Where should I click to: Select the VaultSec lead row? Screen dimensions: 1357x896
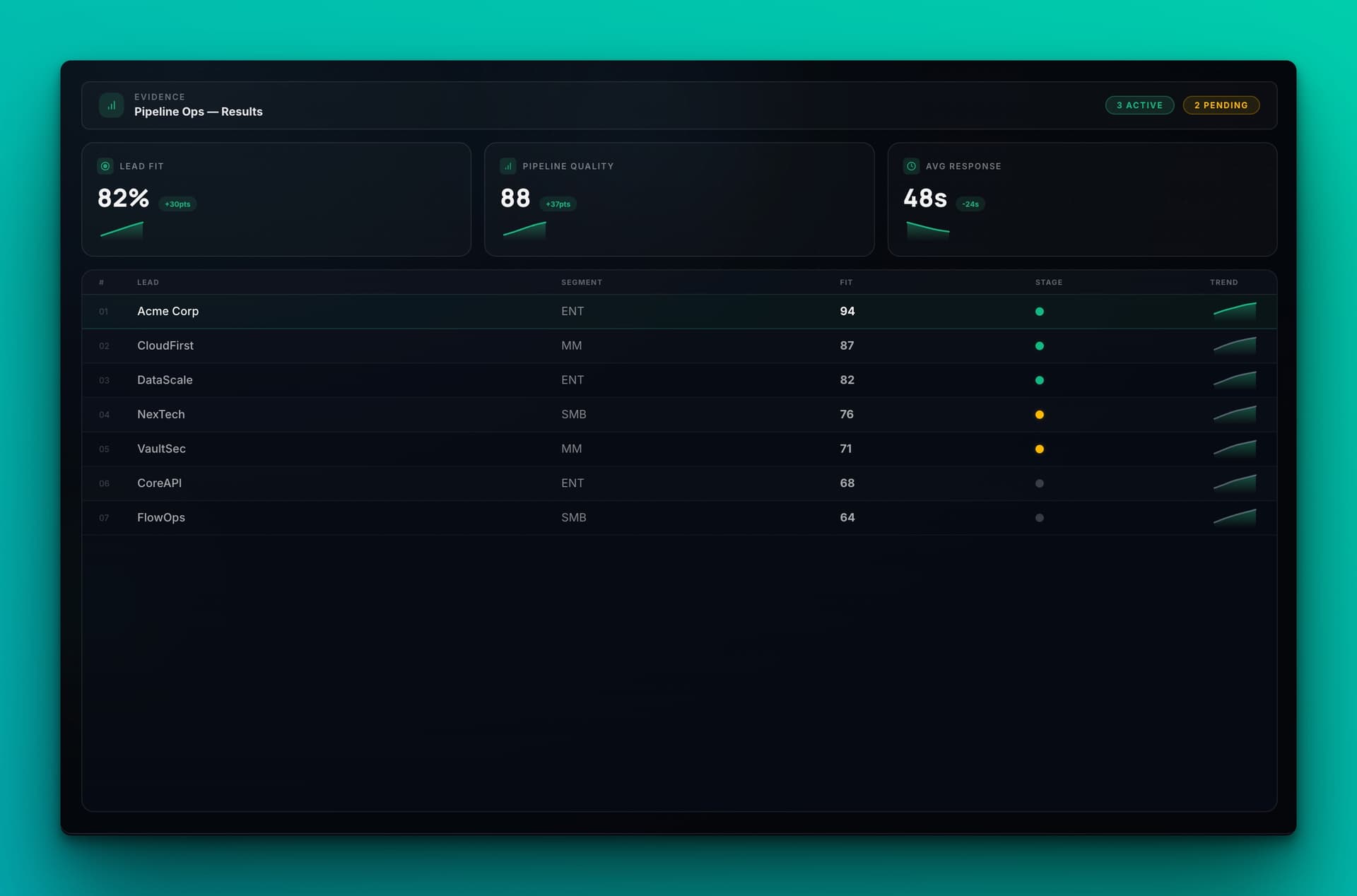(161, 449)
